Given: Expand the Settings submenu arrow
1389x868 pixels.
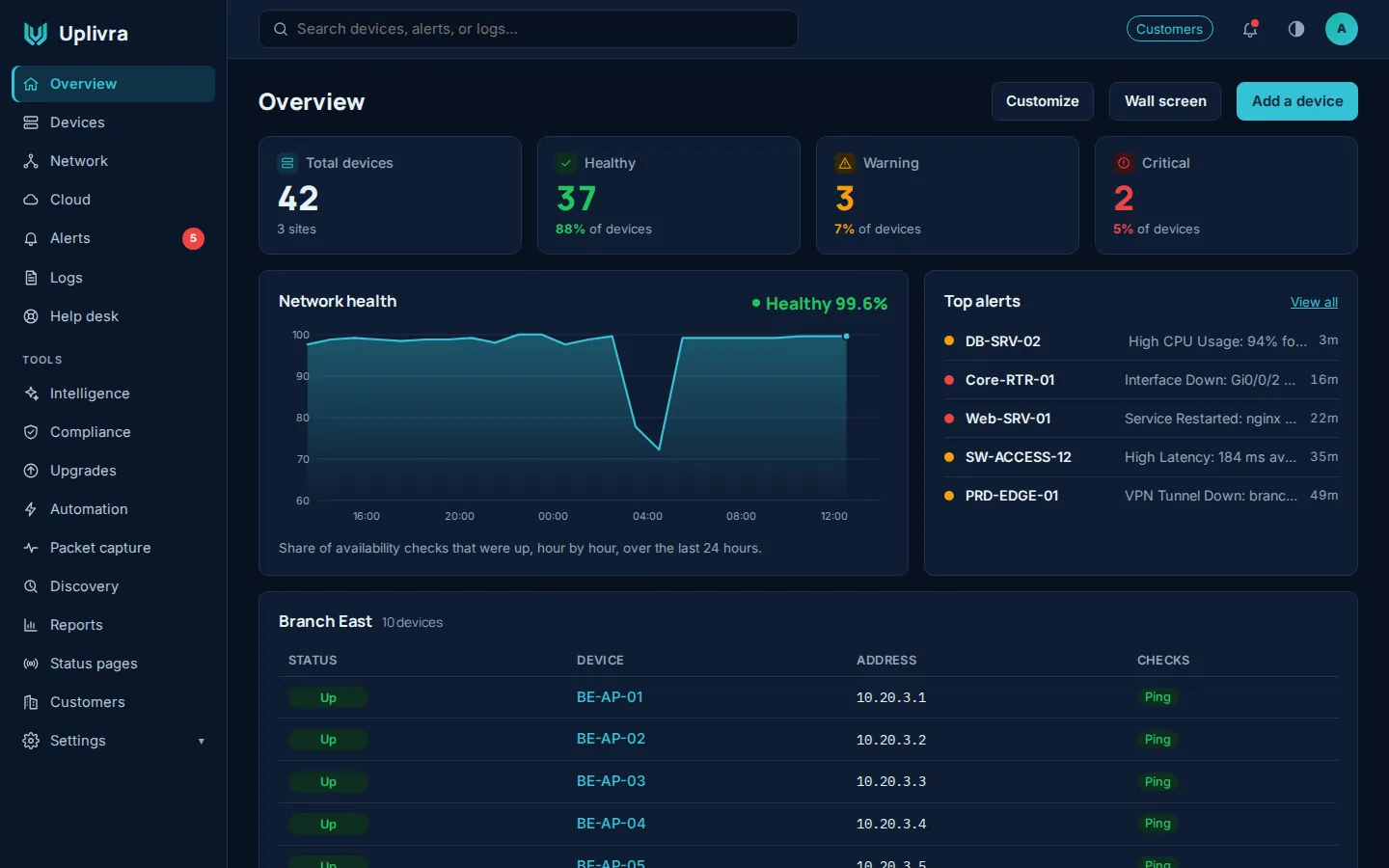Looking at the screenshot, I should [x=202, y=742].
